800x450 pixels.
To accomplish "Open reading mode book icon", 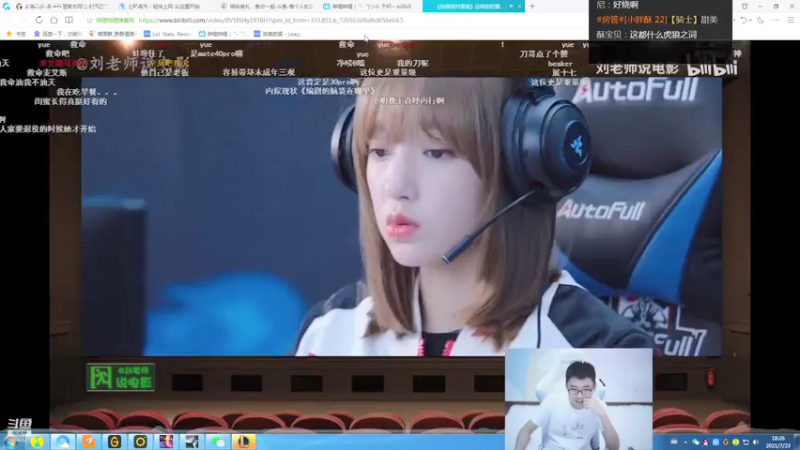I will pos(68,20).
